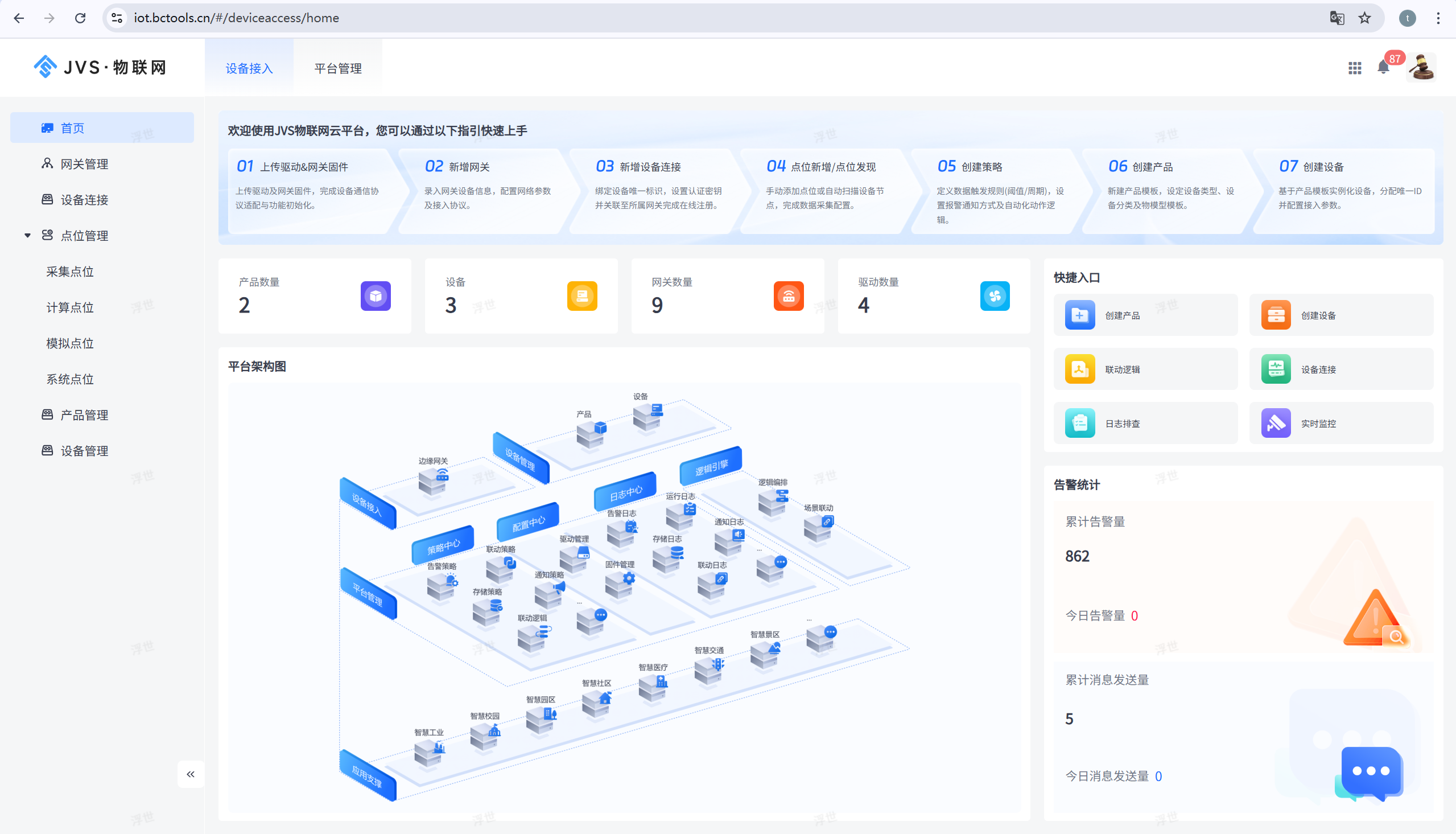Open 网关管理 in the sidebar
The width and height of the screenshot is (1456, 834).
click(x=84, y=164)
